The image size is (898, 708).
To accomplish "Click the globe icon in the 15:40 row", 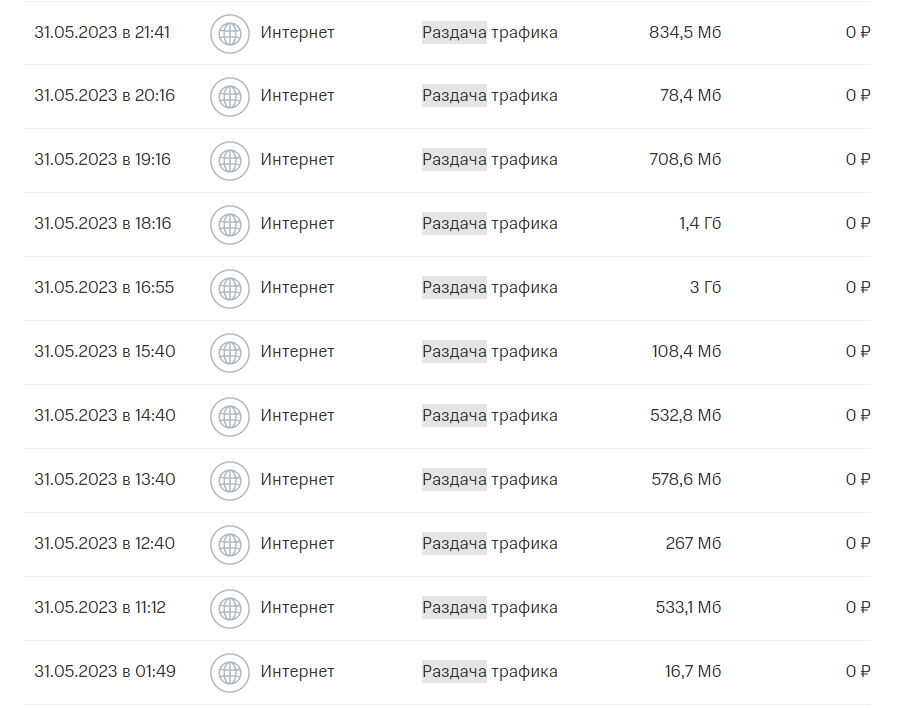I will point(230,353).
